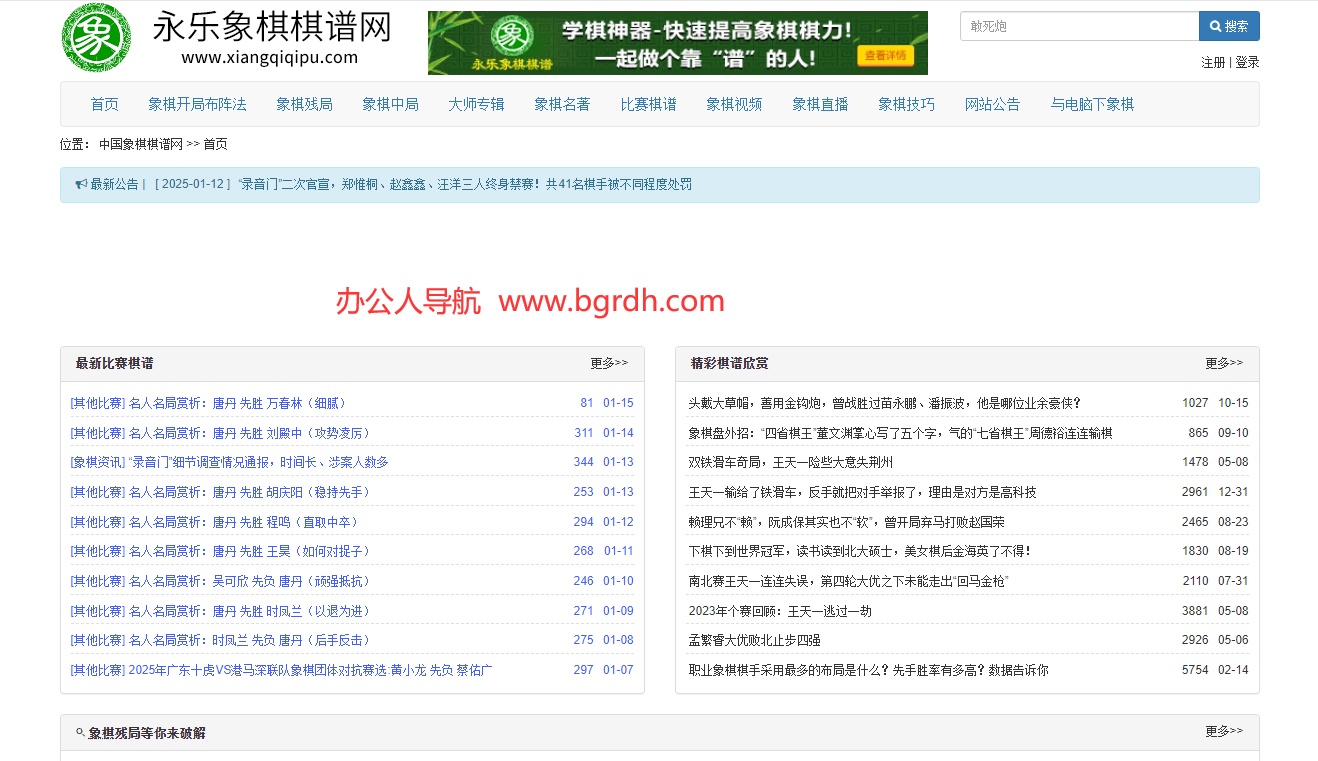The width and height of the screenshot is (1318, 761).
Task: Select 大师专辑 from the navigation bar
Action: click(476, 104)
